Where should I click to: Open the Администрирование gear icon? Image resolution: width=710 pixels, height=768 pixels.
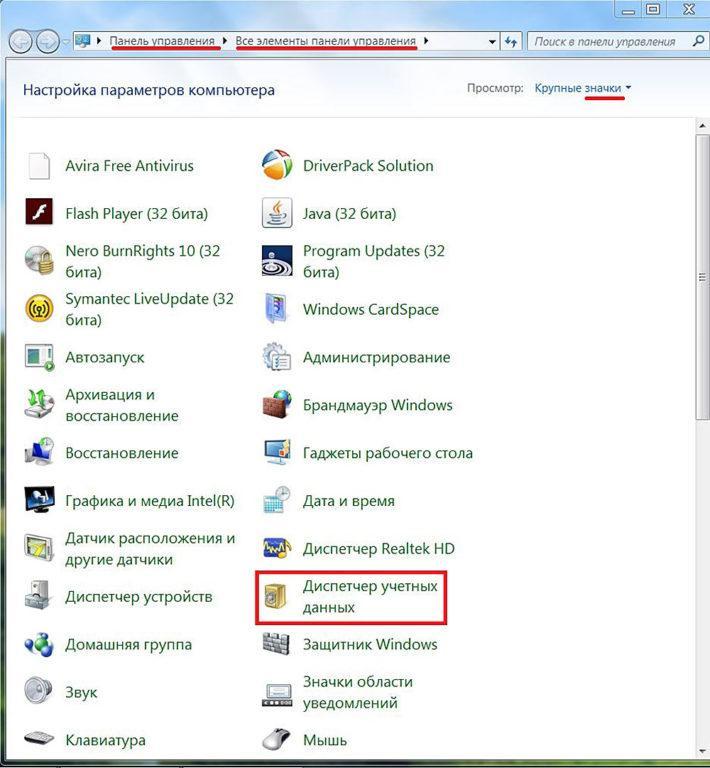pyautogui.click(x=277, y=357)
